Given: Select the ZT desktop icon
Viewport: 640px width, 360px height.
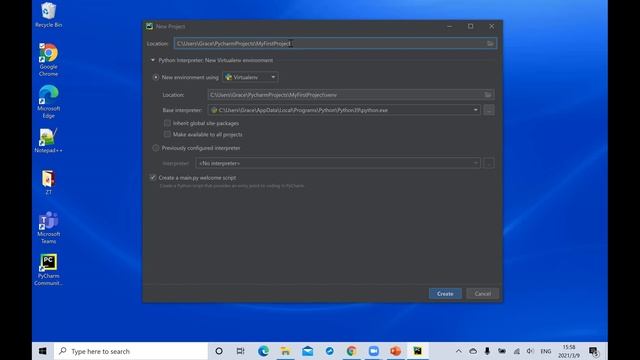Looking at the screenshot, I should [49, 182].
